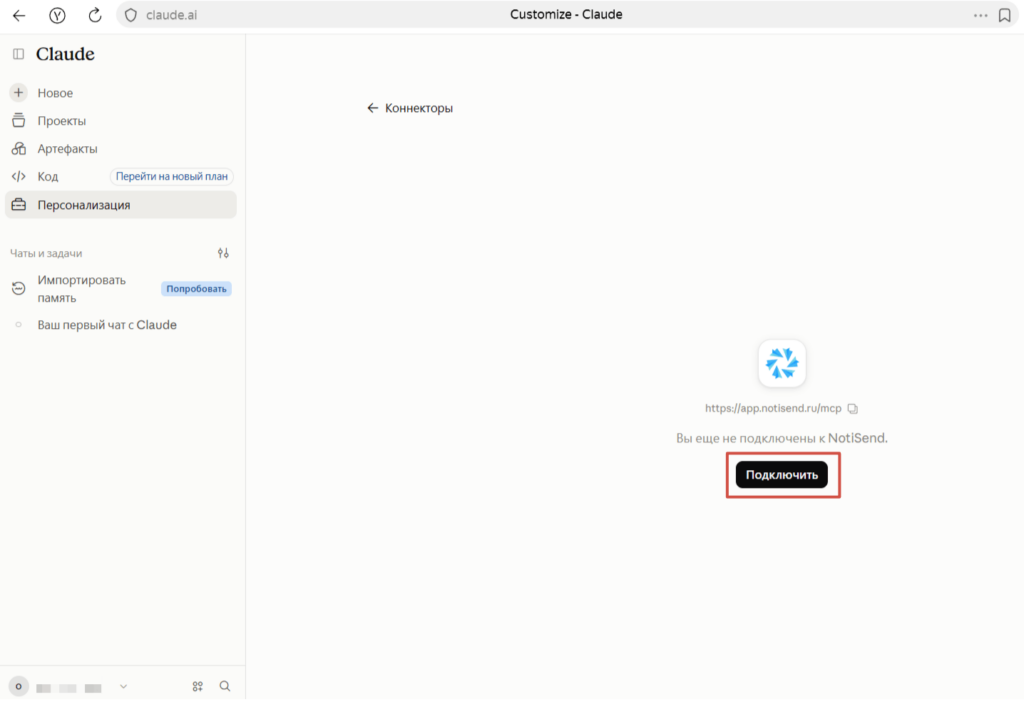Click the import memory clock icon
Image resolution: width=1024 pixels, height=707 pixels.
pos(18,289)
